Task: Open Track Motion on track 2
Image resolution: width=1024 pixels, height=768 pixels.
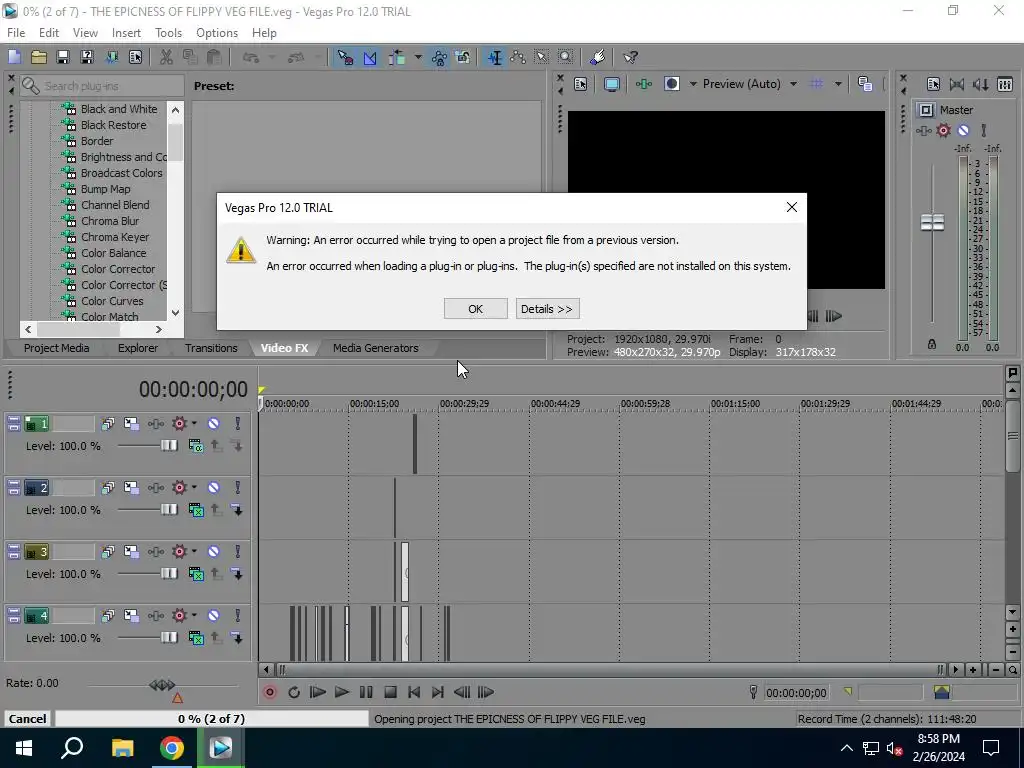Action: coord(131,488)
